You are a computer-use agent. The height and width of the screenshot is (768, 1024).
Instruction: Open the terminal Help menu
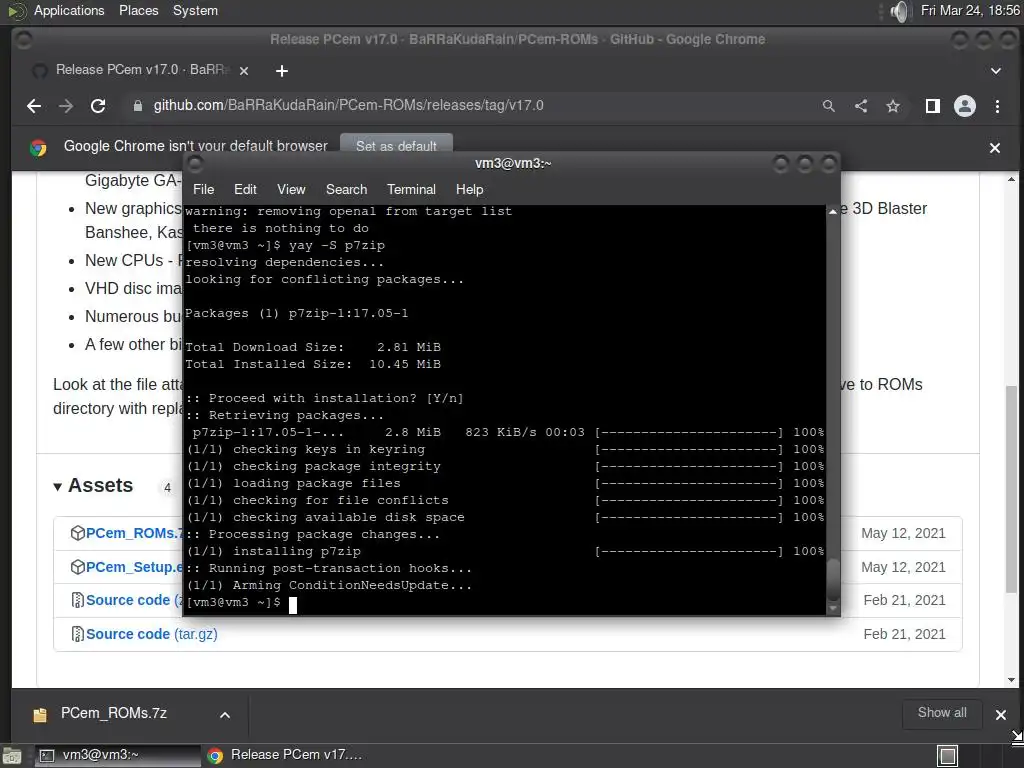tap(469, 189)
